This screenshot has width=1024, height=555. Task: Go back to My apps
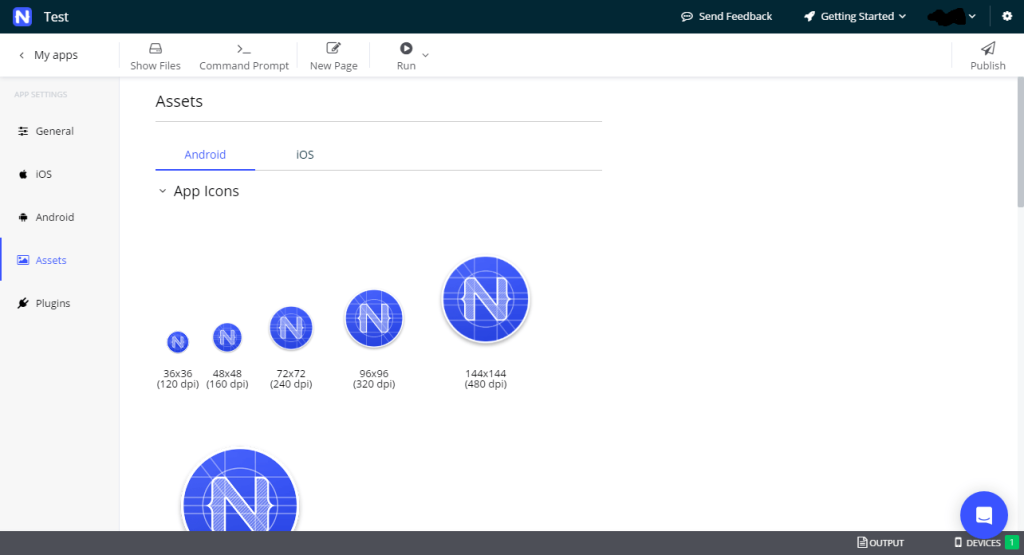pos(48,55)
